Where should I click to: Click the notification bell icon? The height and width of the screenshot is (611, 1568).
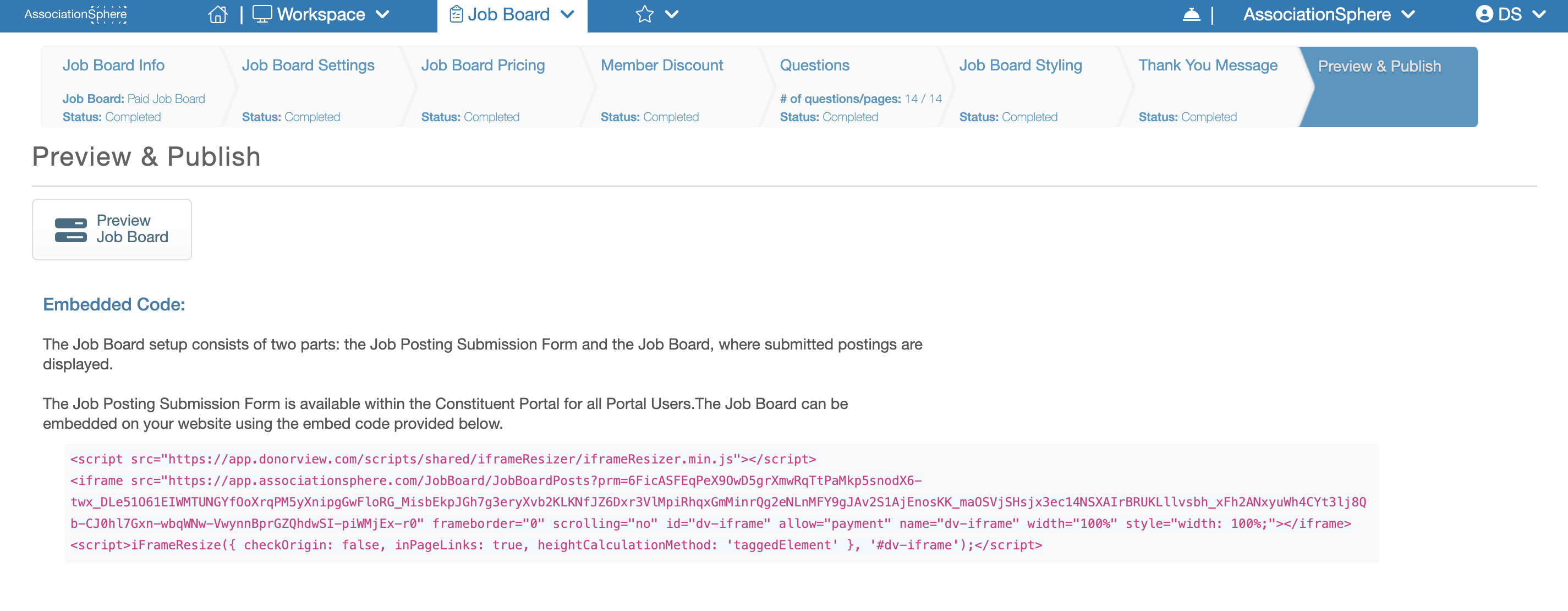click(x=1191, y=14)
